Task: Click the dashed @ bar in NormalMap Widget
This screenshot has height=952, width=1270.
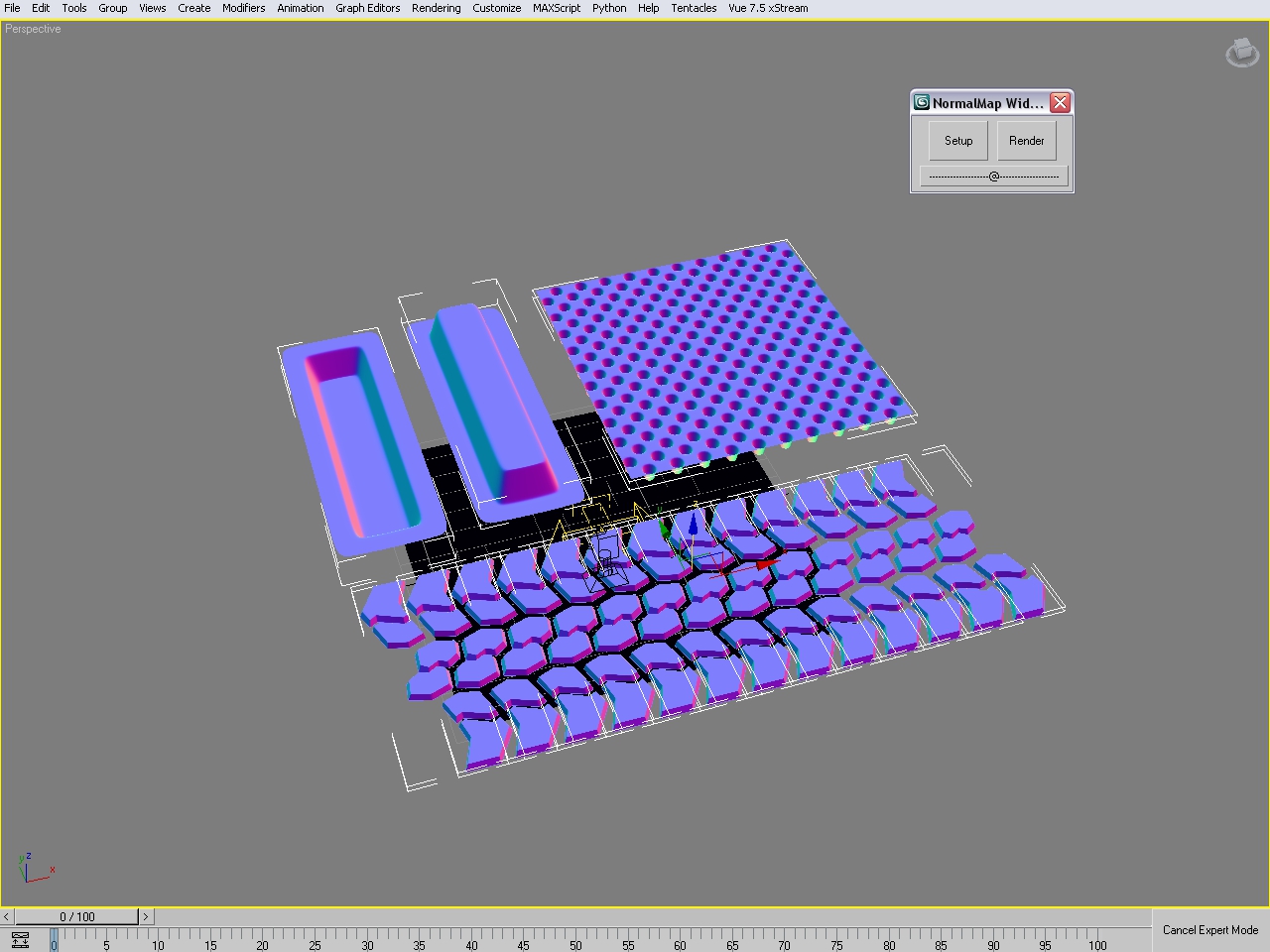Action: [993, 177]
